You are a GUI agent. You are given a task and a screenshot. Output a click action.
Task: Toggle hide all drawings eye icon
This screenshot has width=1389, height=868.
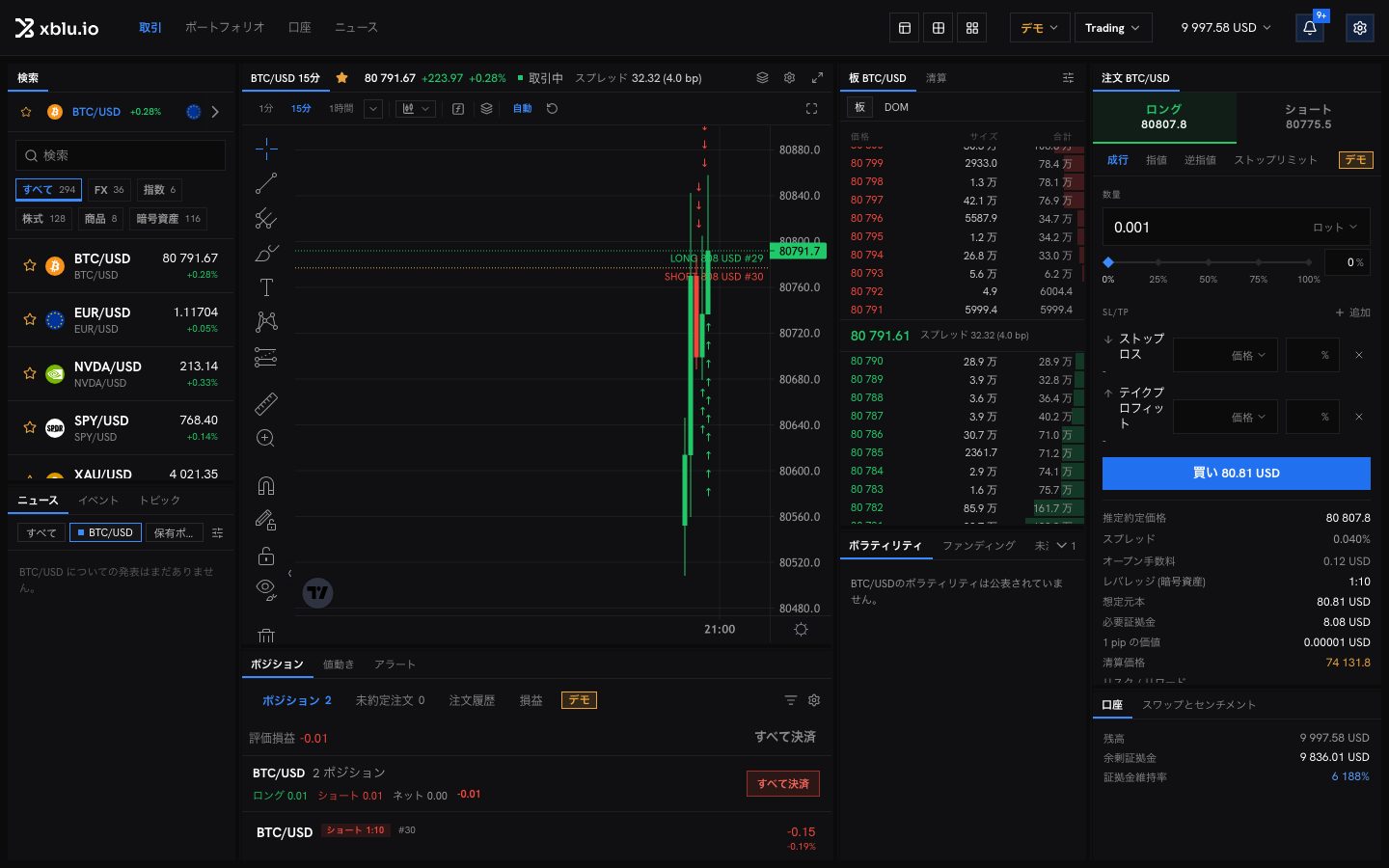click(x=266, y=589)
